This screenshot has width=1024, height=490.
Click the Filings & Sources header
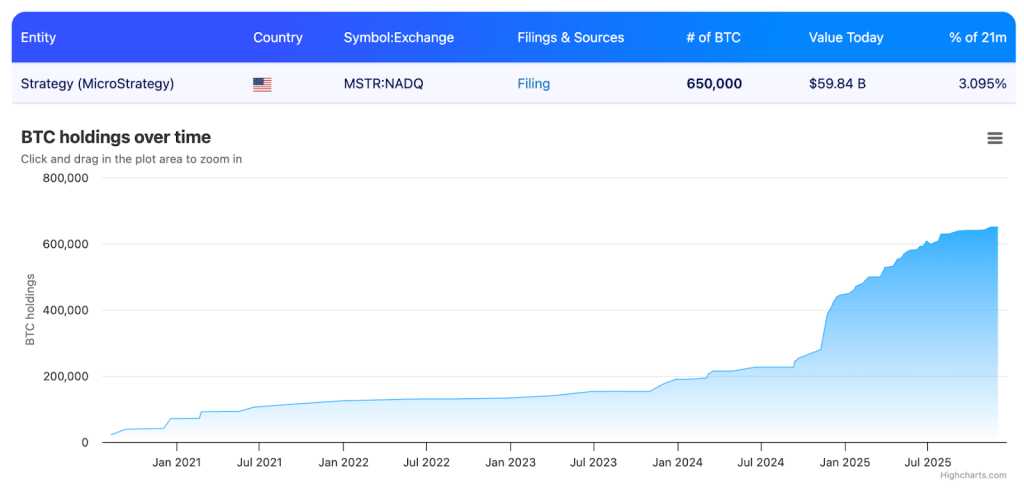pyautogui.click(x=570, y=38)
